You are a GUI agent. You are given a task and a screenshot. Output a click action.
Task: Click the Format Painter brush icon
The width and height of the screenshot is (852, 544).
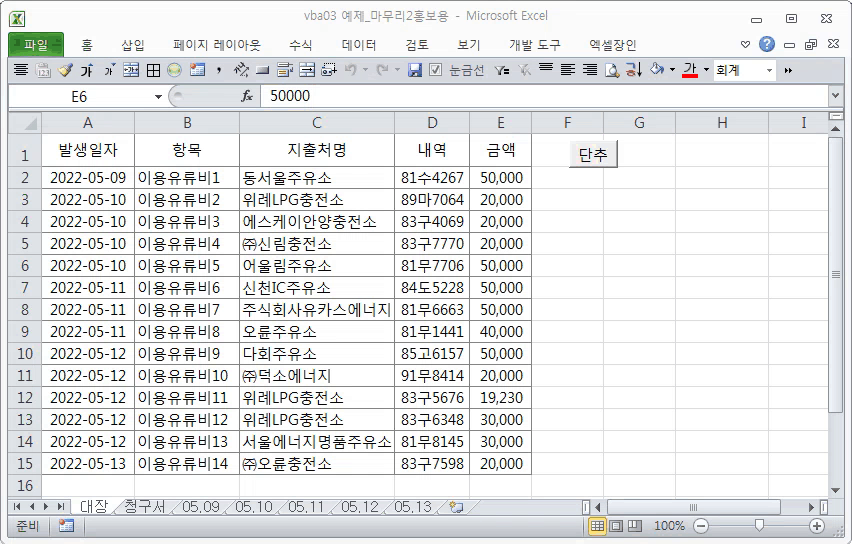(65, 70)
